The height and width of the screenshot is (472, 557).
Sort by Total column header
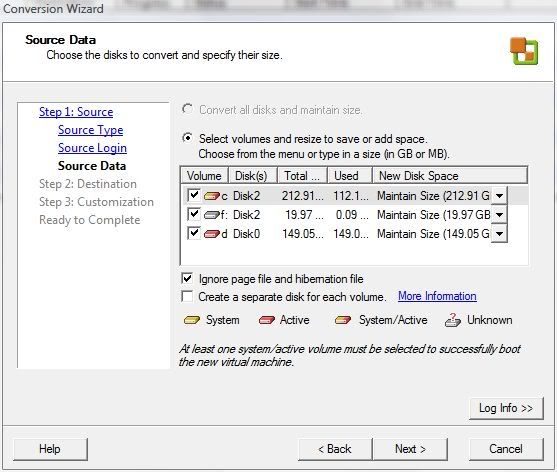302,176
